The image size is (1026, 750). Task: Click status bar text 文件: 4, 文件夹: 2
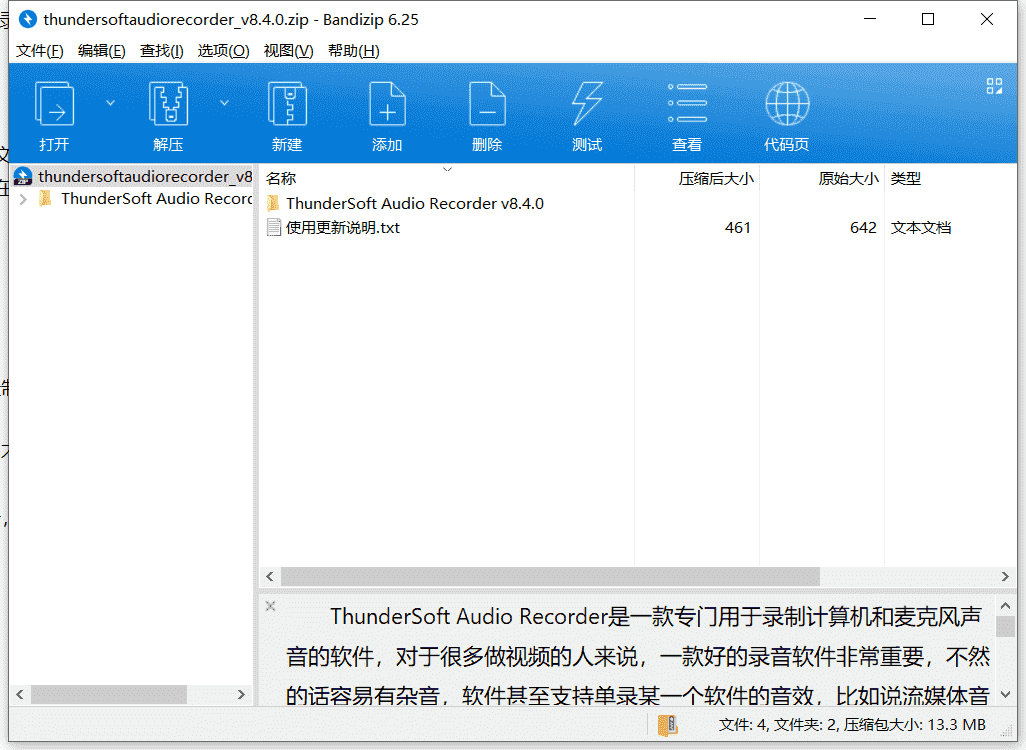(x=777, y=724)
